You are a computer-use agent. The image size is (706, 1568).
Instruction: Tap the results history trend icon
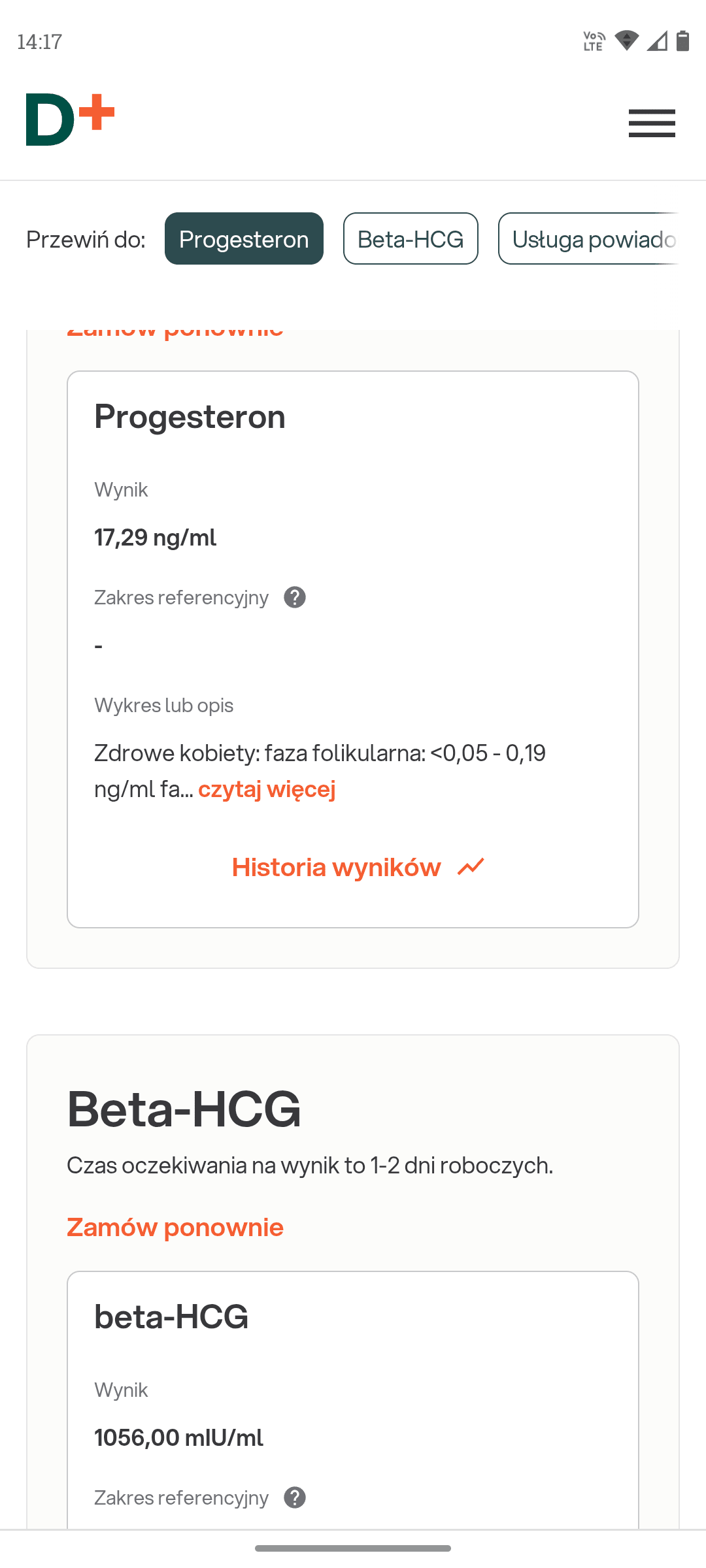pos(471,867)
